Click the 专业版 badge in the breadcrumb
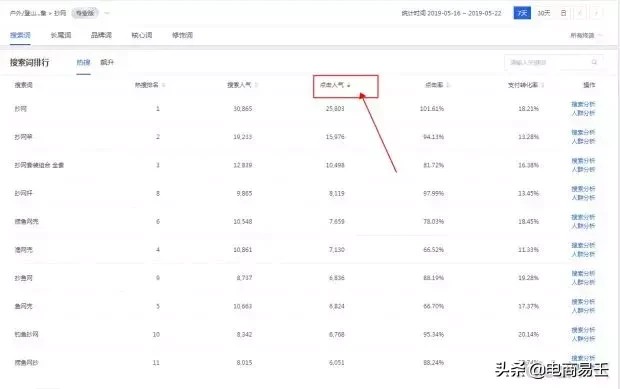Image resolution: width=620 pixels, height=389 pixels. pyautogui.click(x=85, y=13)
